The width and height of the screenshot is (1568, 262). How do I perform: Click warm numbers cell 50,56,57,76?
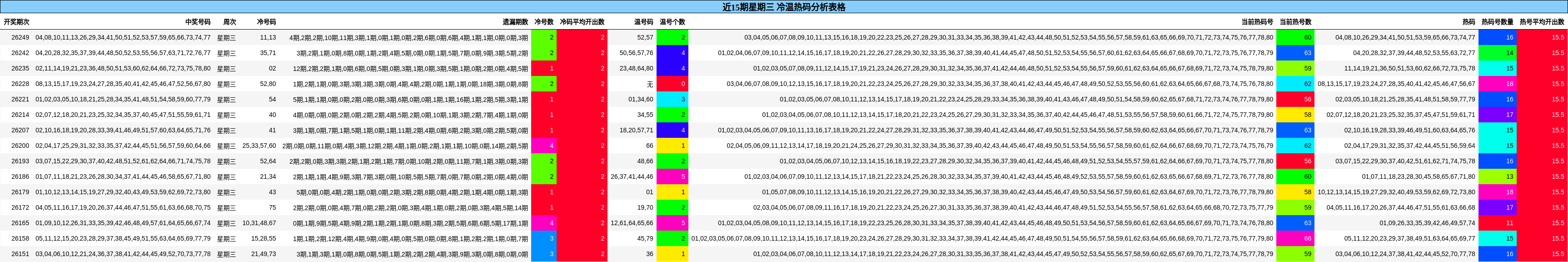point(636,53)
